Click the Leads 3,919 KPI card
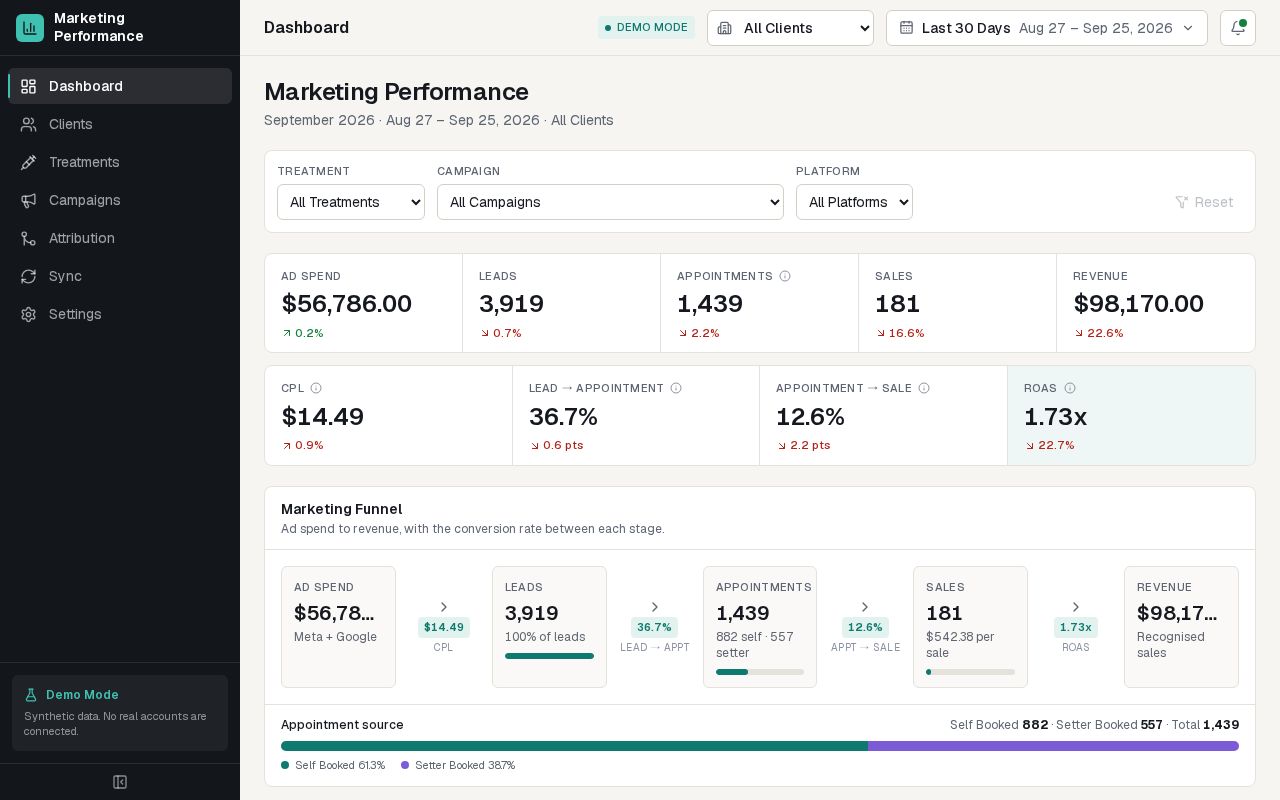 (562, 303)
